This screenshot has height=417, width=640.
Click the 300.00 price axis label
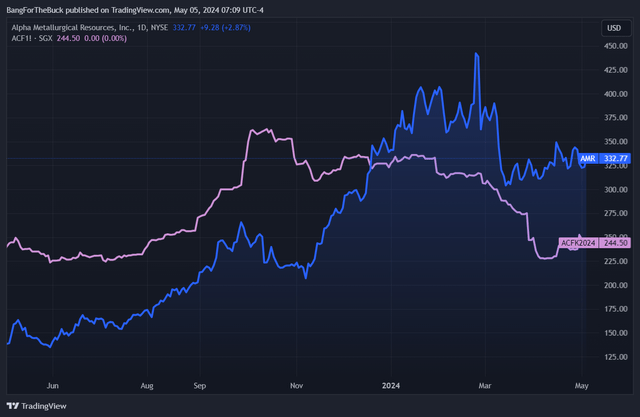616,190
